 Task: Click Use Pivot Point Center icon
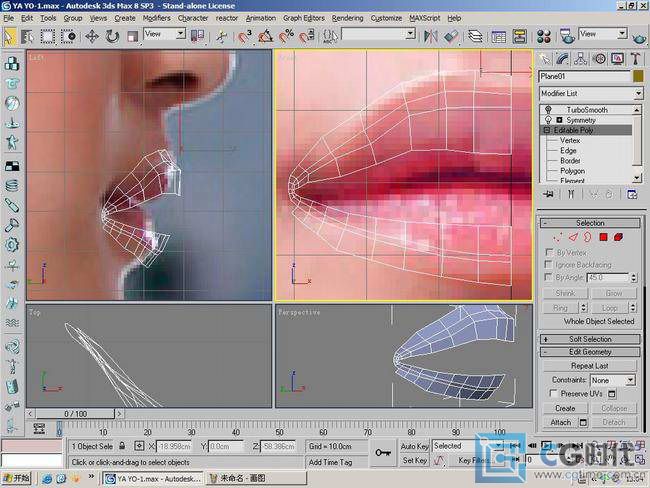tap(197, 36)
